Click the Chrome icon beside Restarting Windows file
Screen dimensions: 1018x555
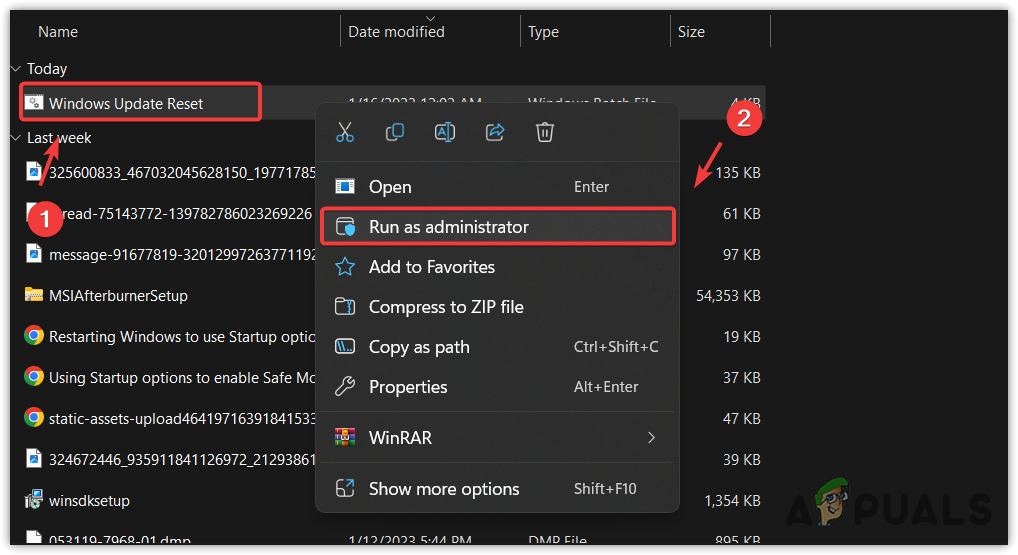[x=33, y=337]
